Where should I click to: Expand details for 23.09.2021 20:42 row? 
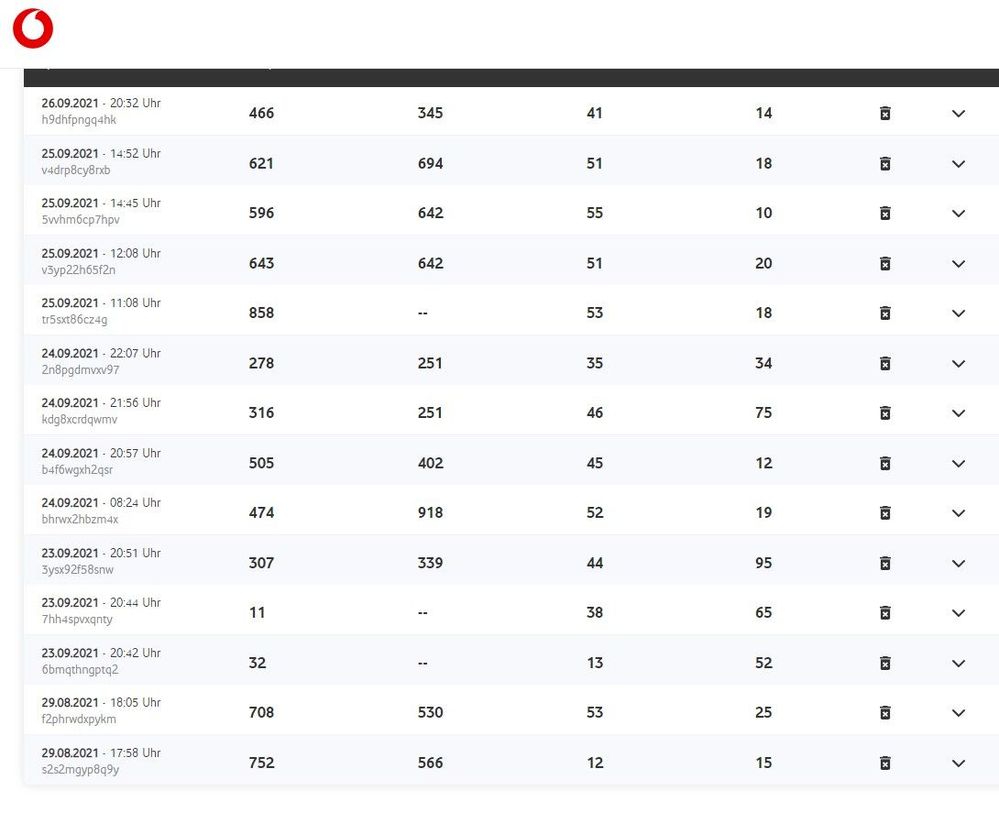[x=958, y=664]
